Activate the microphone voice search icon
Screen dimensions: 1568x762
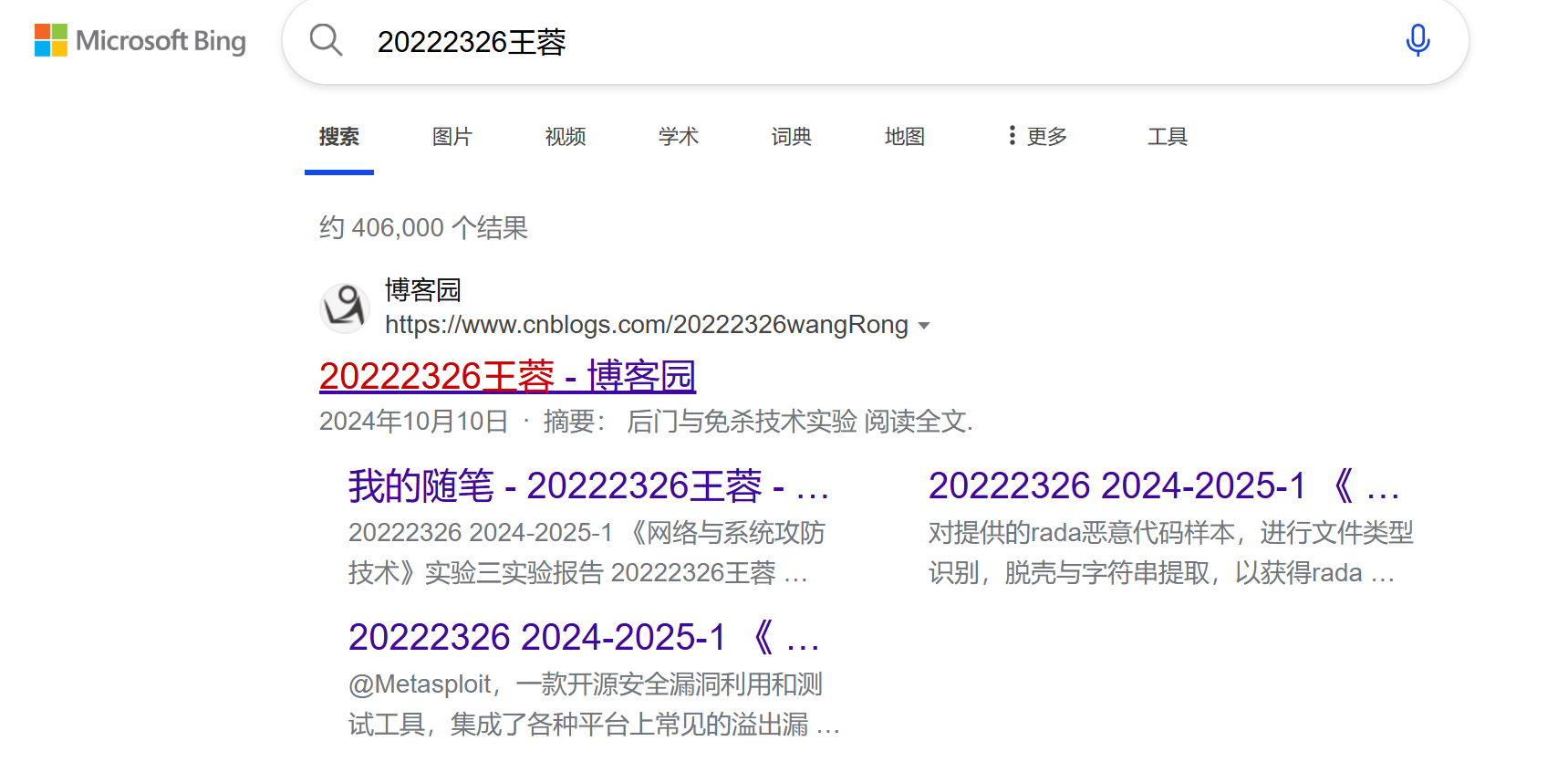coord(1417,40)
